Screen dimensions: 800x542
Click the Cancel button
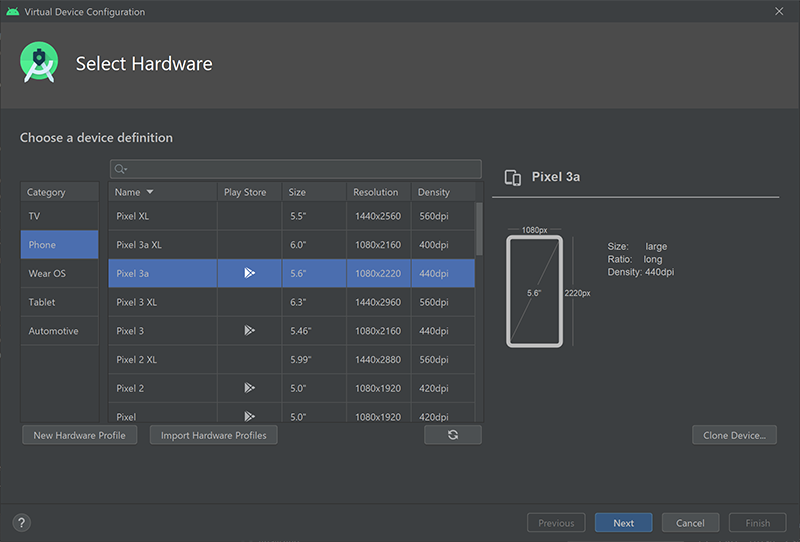690,523
